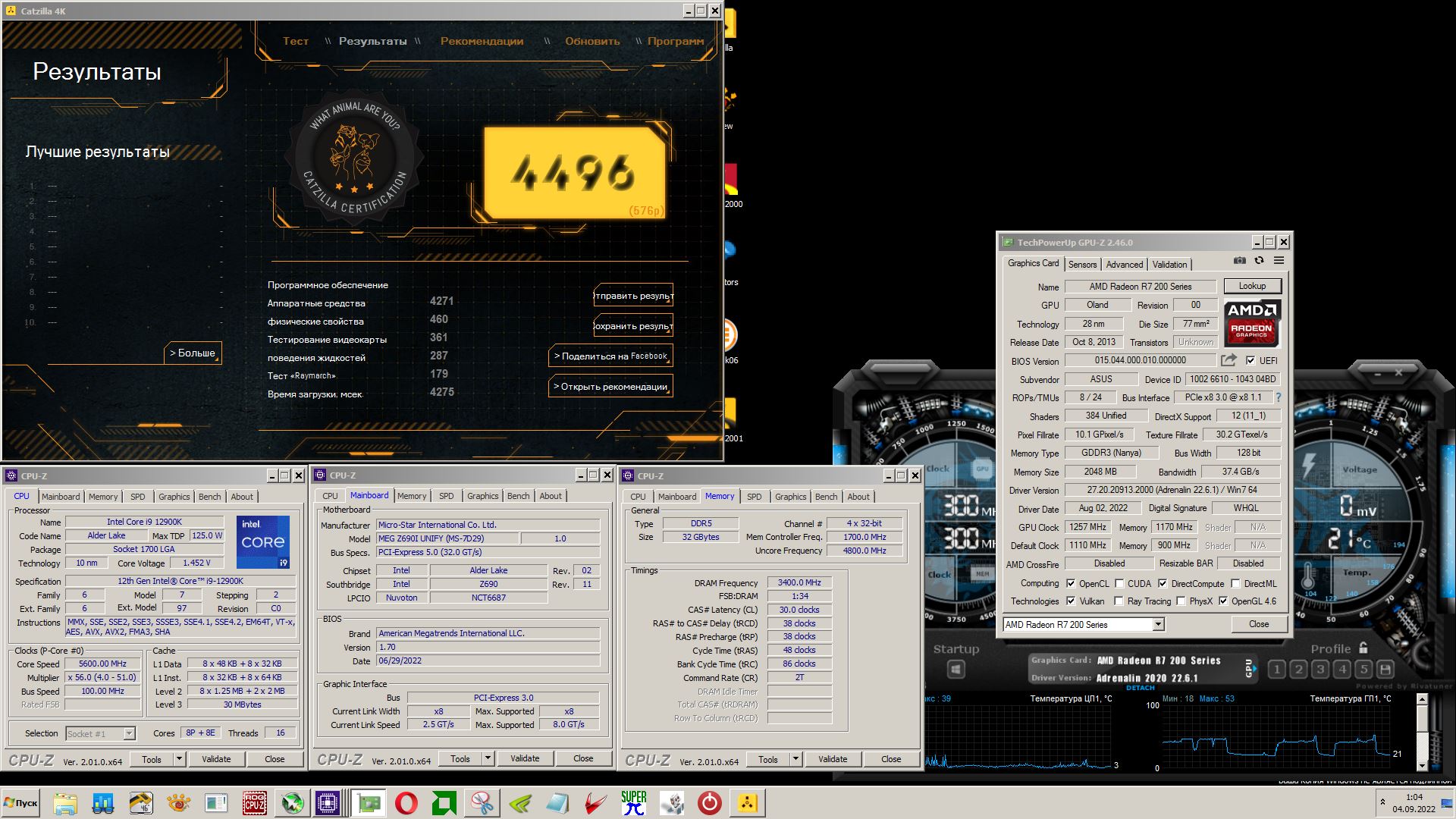
Task: Open the file explorer taskbar icon
Action: click(65, 802)
